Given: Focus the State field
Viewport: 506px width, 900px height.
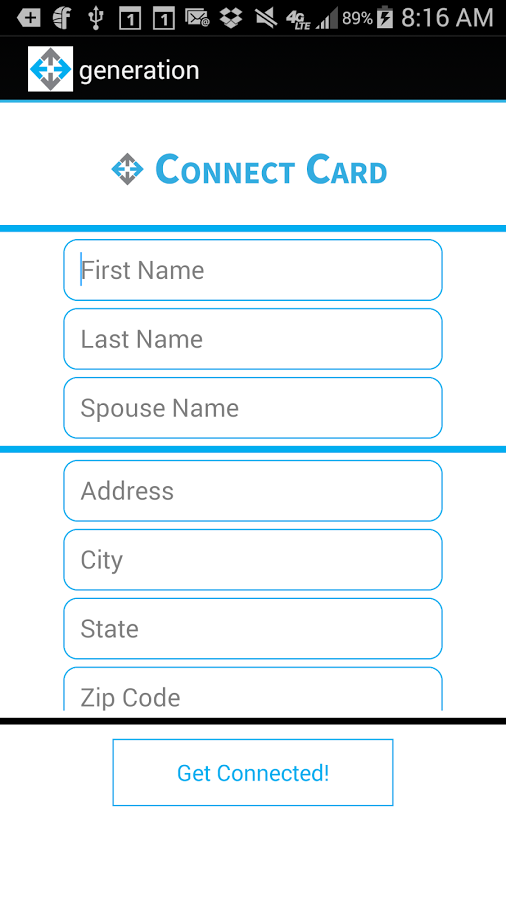Looking at the screenshot, I should click(x=253, y=629).
